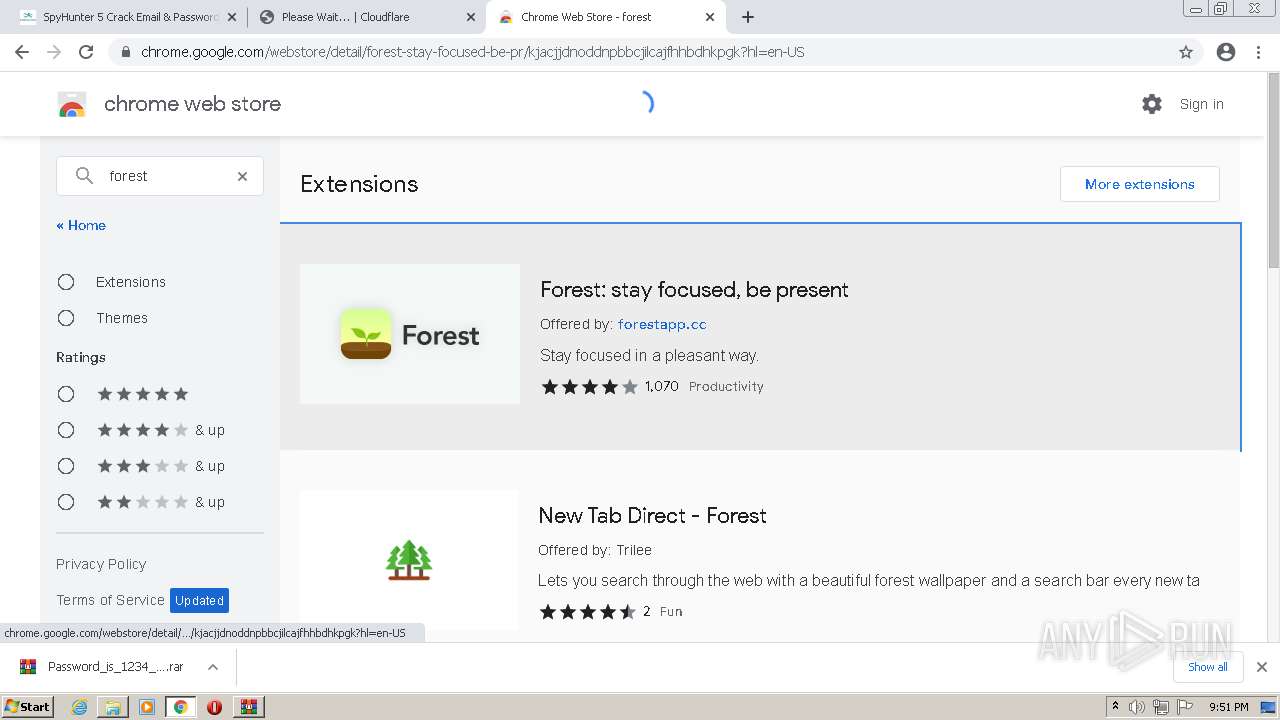Sign in to Chrome Web Store
Viewport: 1280px width, 720px height.
click(x=1201, y=104)
